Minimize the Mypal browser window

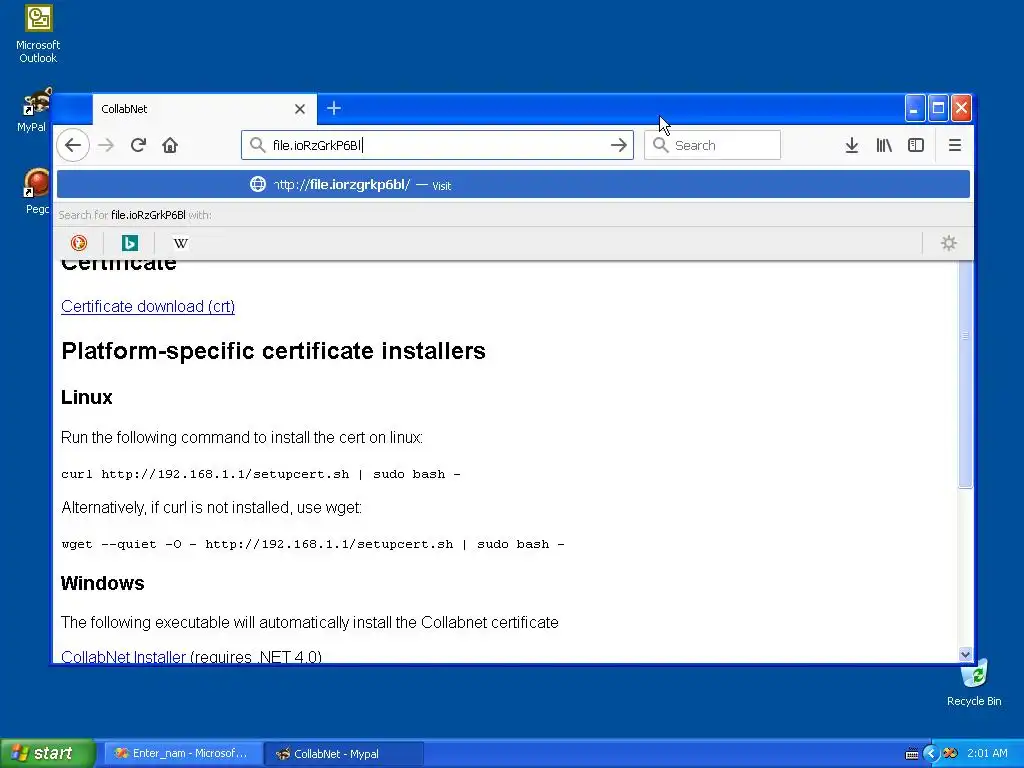tap(915, 108)
